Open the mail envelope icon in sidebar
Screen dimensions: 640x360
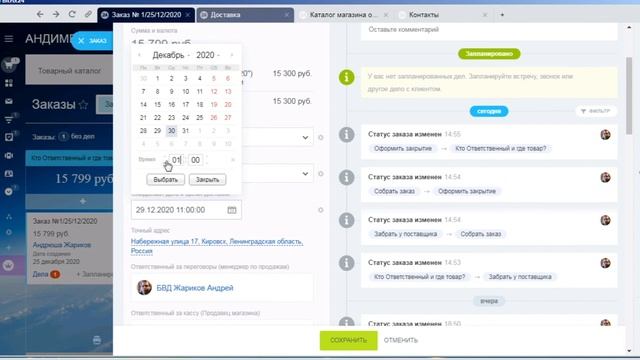(9, 101)
